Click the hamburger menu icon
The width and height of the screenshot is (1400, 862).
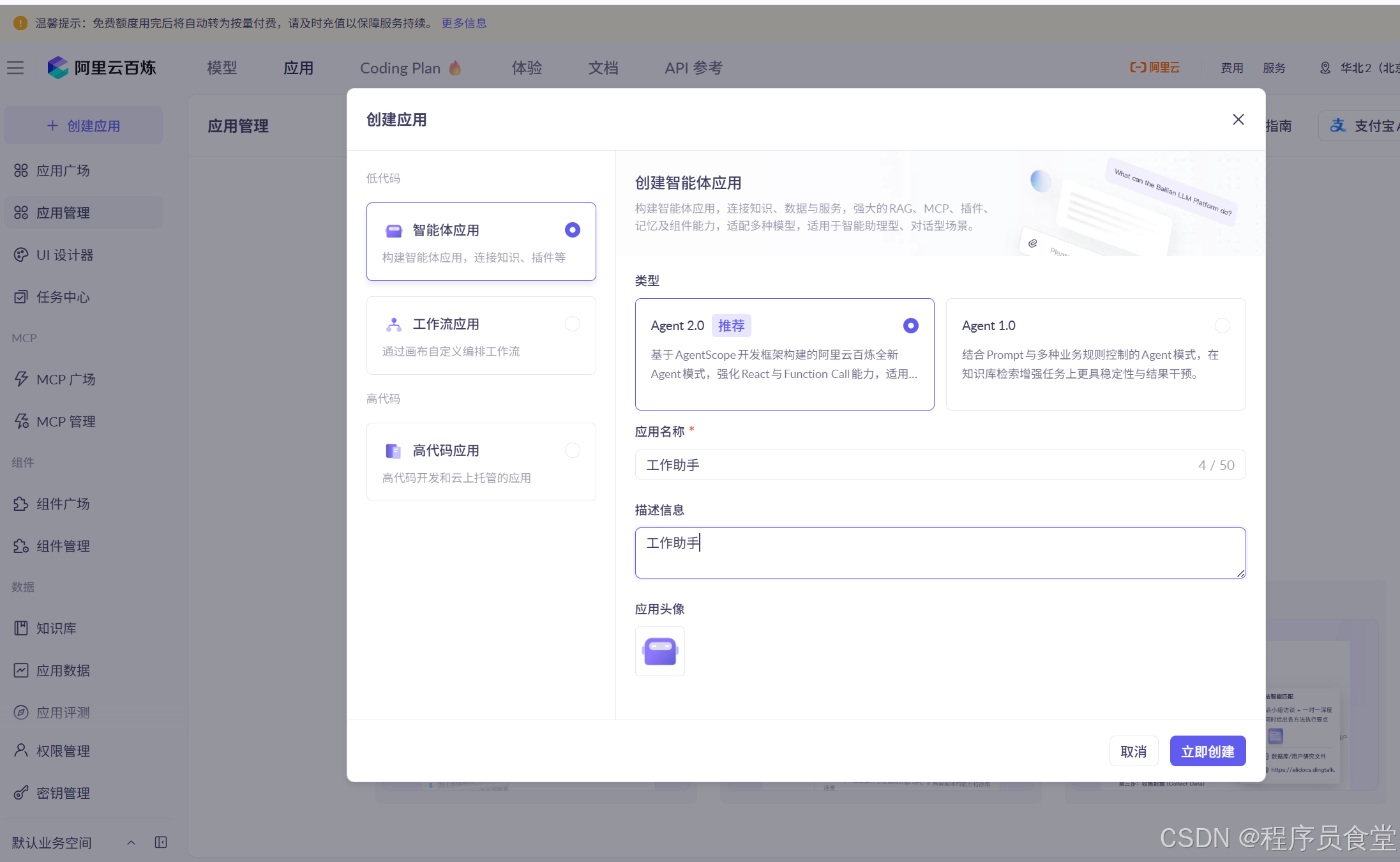[x=15, y=68]
